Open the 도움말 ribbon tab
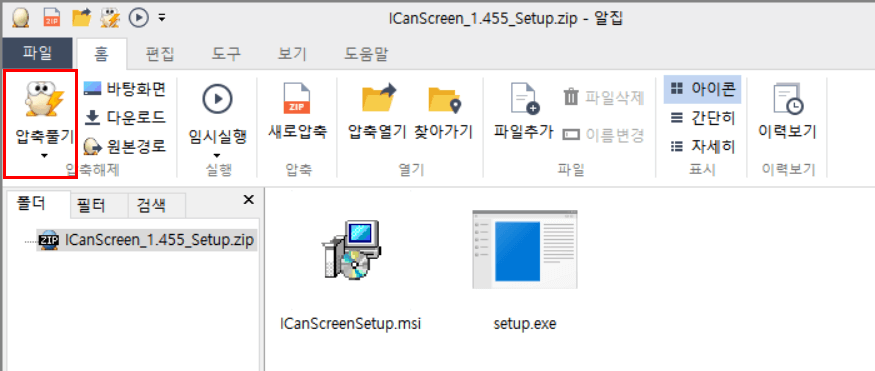 click(x=366, y=54)
